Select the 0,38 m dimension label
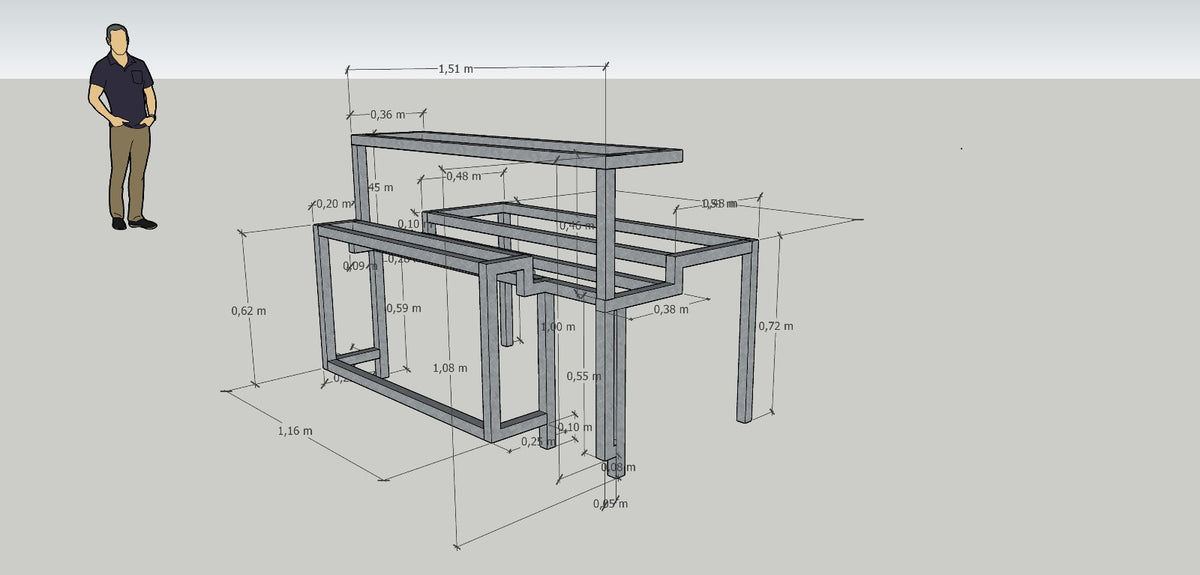This screenshot has width=1200, height=575. (671, 310)
